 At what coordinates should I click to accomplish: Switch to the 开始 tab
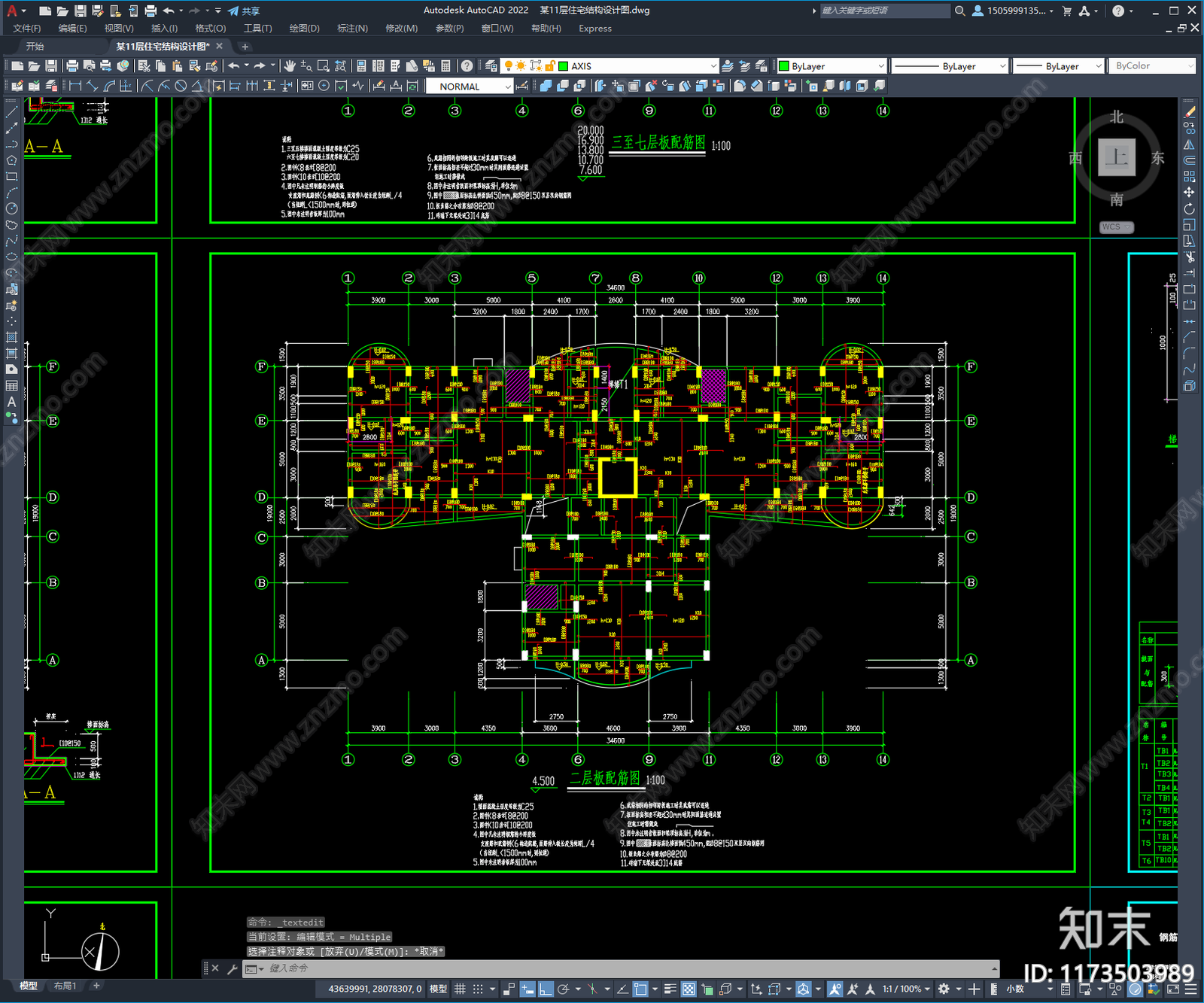[35, 46]
